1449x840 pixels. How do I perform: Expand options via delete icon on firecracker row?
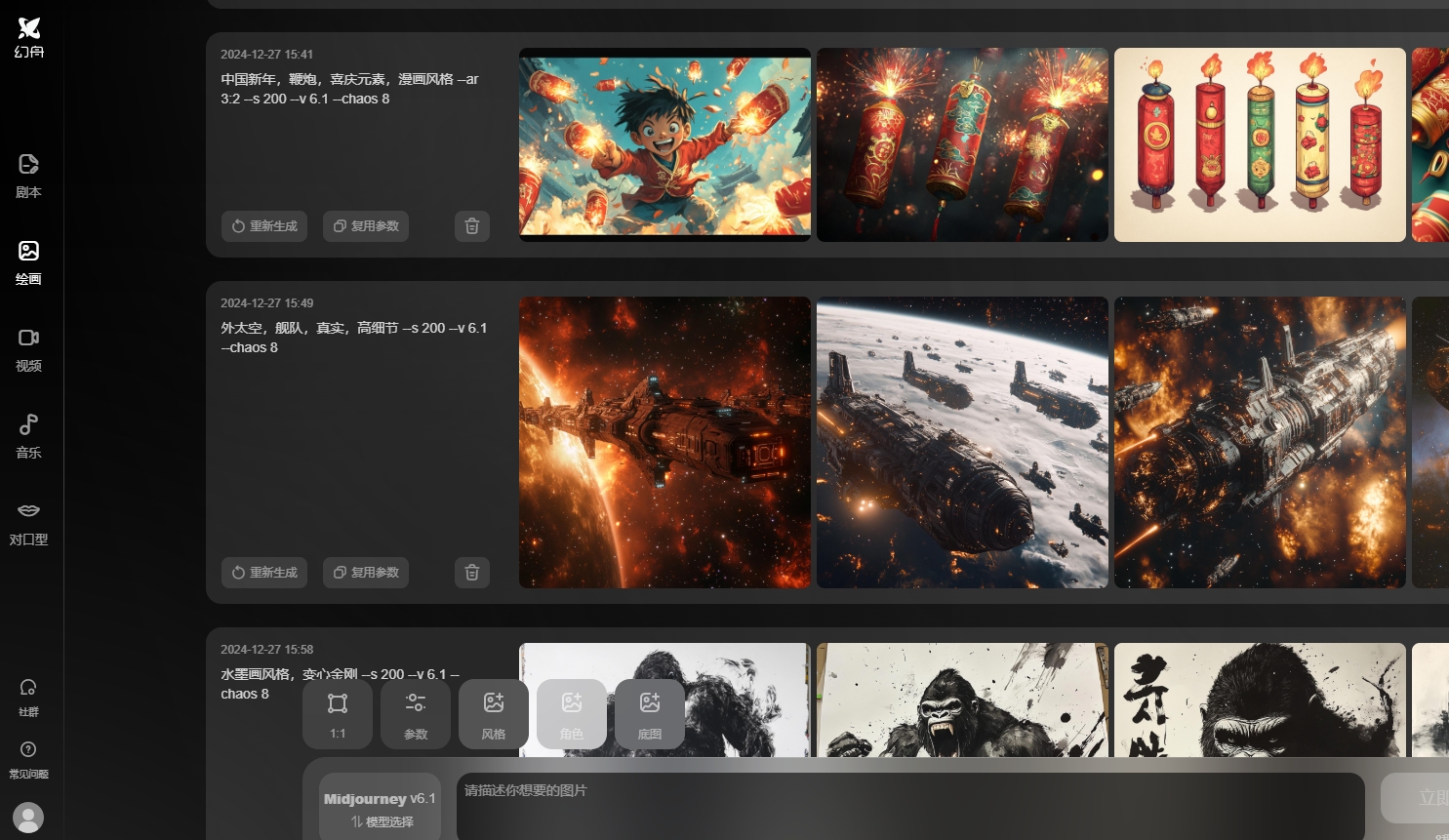click(x=472, y=225)
